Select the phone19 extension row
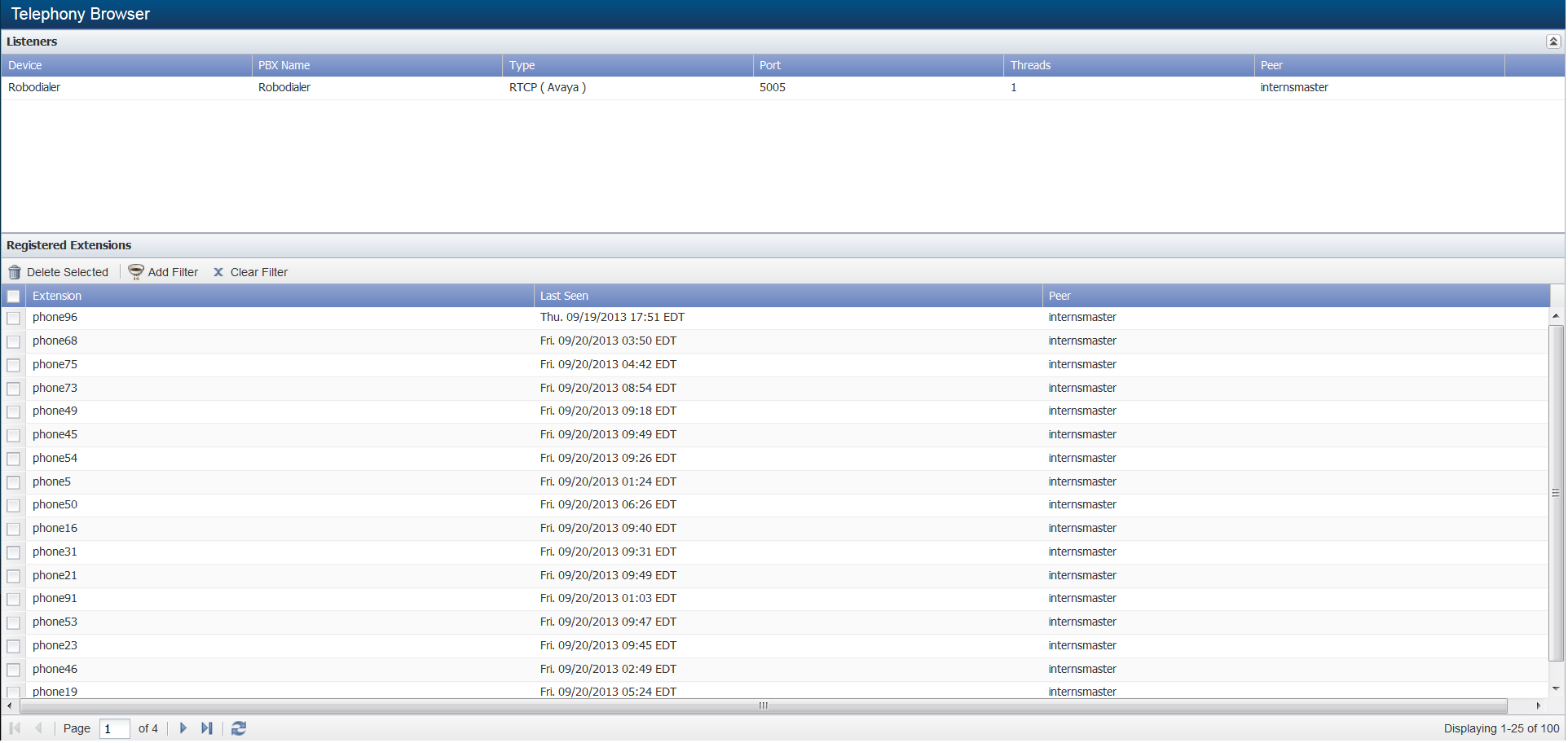This screenshot has width=1568, height=743. [774, 692]
